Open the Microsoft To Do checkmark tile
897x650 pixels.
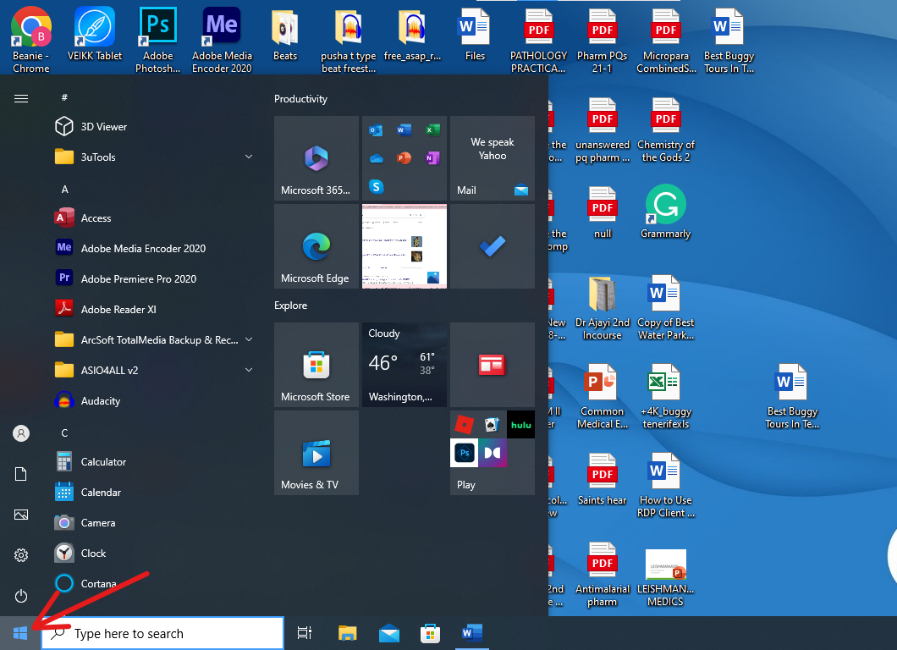(493, 247)
